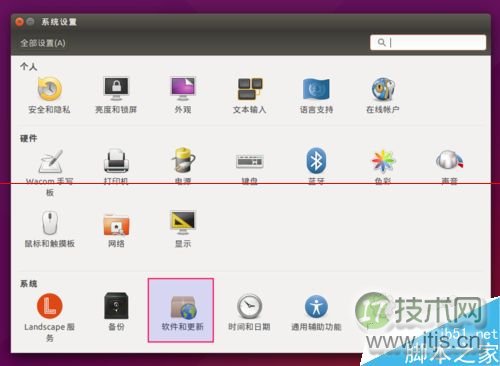The width and height of the screenshot is (500, 366).
Task: Open Backups (备份) settings
Action: tap(116, 312)
